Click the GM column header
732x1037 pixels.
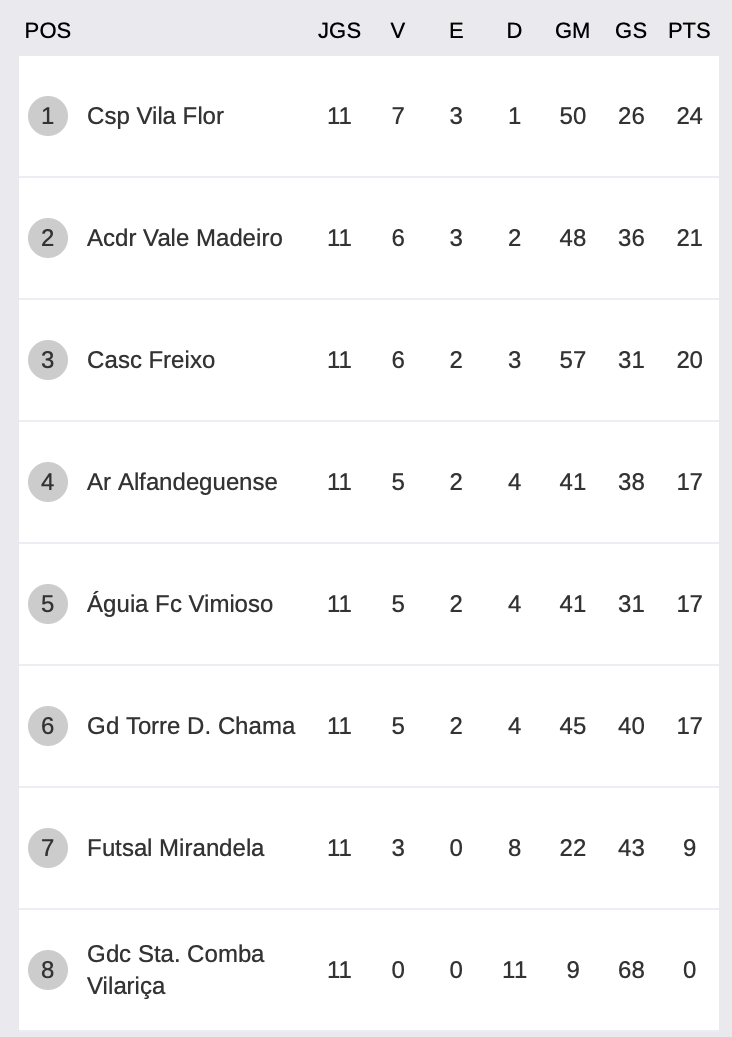click(572, 30)
